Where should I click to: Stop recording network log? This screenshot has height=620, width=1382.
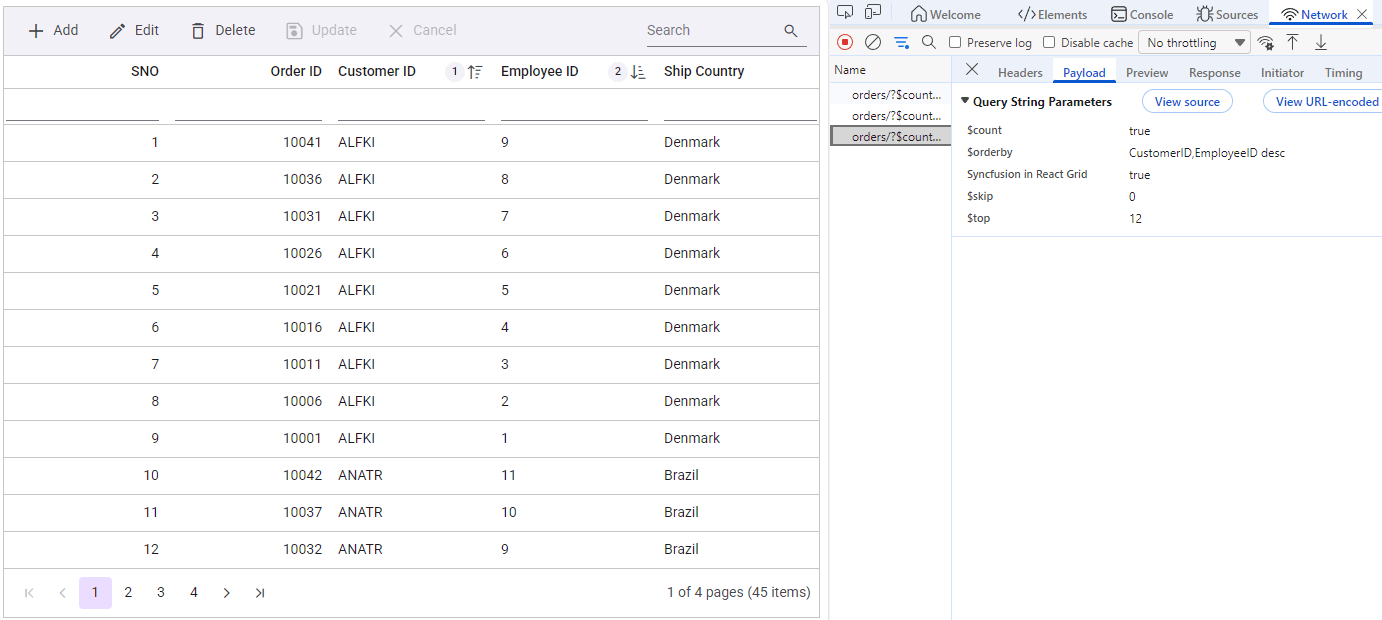(845, 42)
